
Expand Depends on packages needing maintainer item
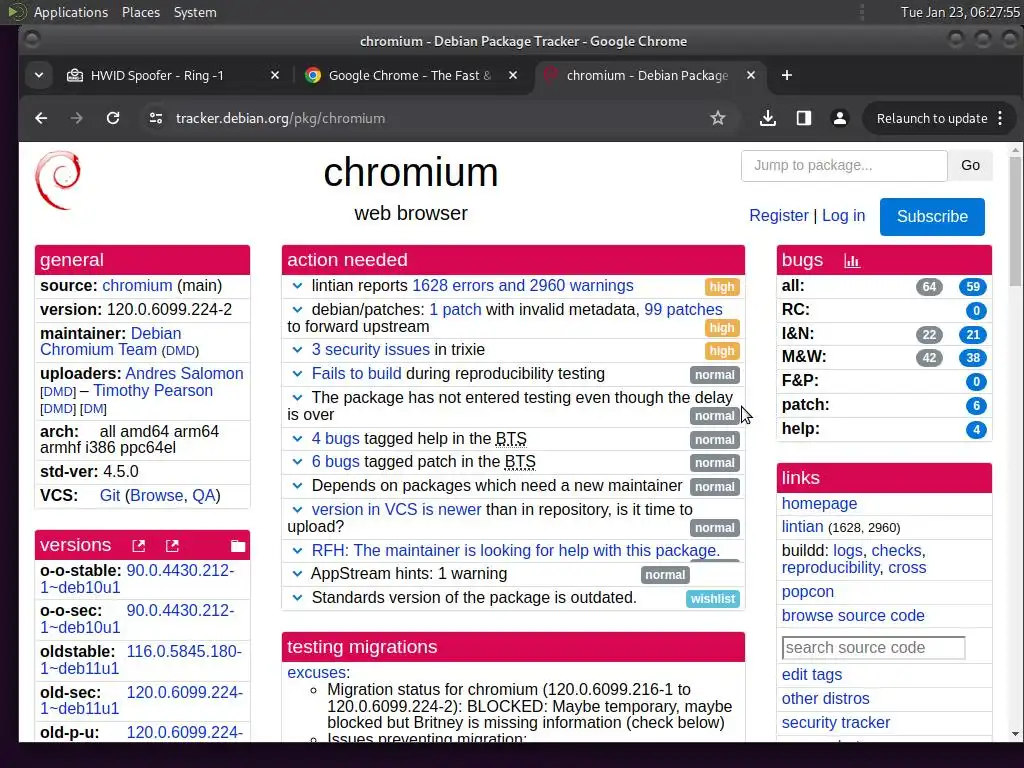(297, 486)
